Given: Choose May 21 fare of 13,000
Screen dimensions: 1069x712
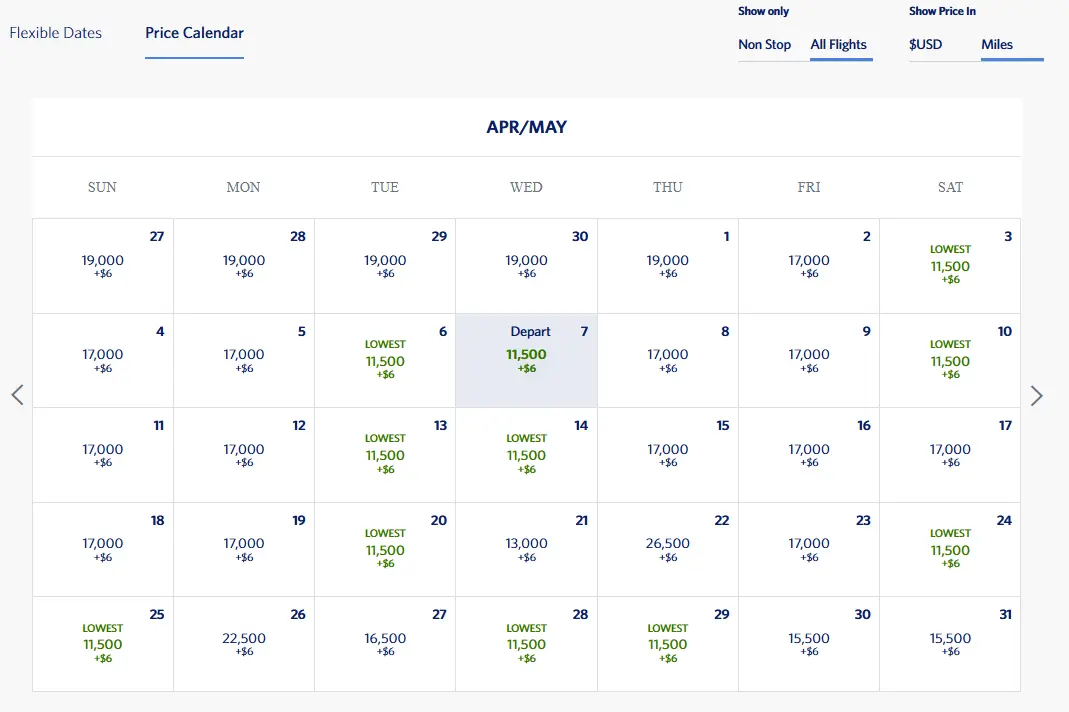Looking at the screenshot, I should [526, 550].
